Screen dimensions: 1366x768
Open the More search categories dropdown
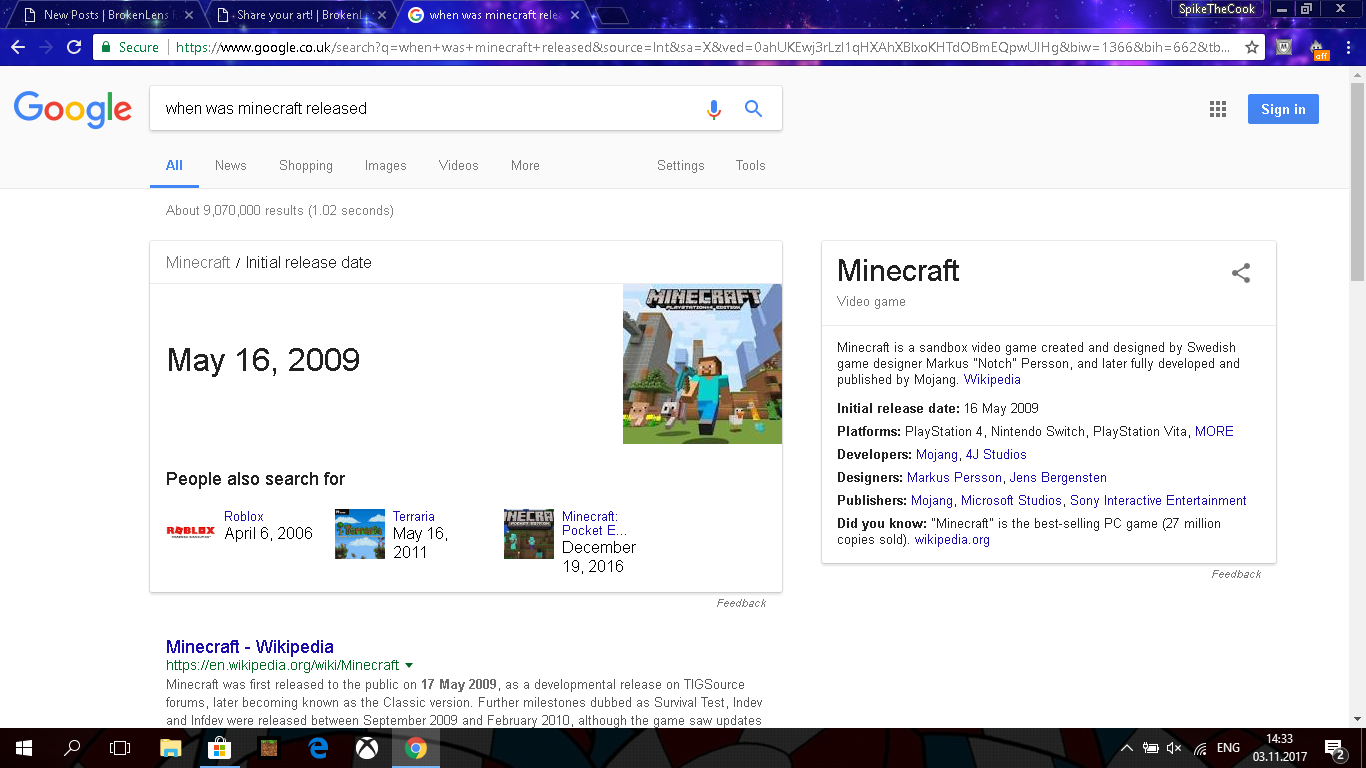click(x=525, y=166)
